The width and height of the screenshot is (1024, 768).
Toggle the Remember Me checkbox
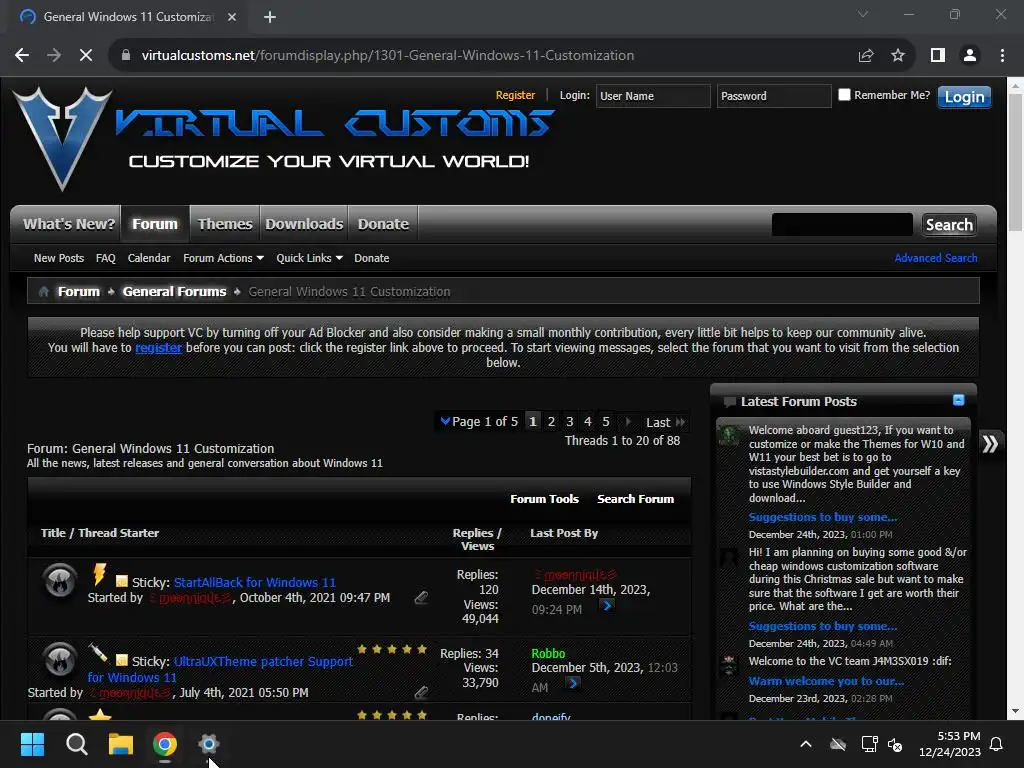click(x=844, y=95)
